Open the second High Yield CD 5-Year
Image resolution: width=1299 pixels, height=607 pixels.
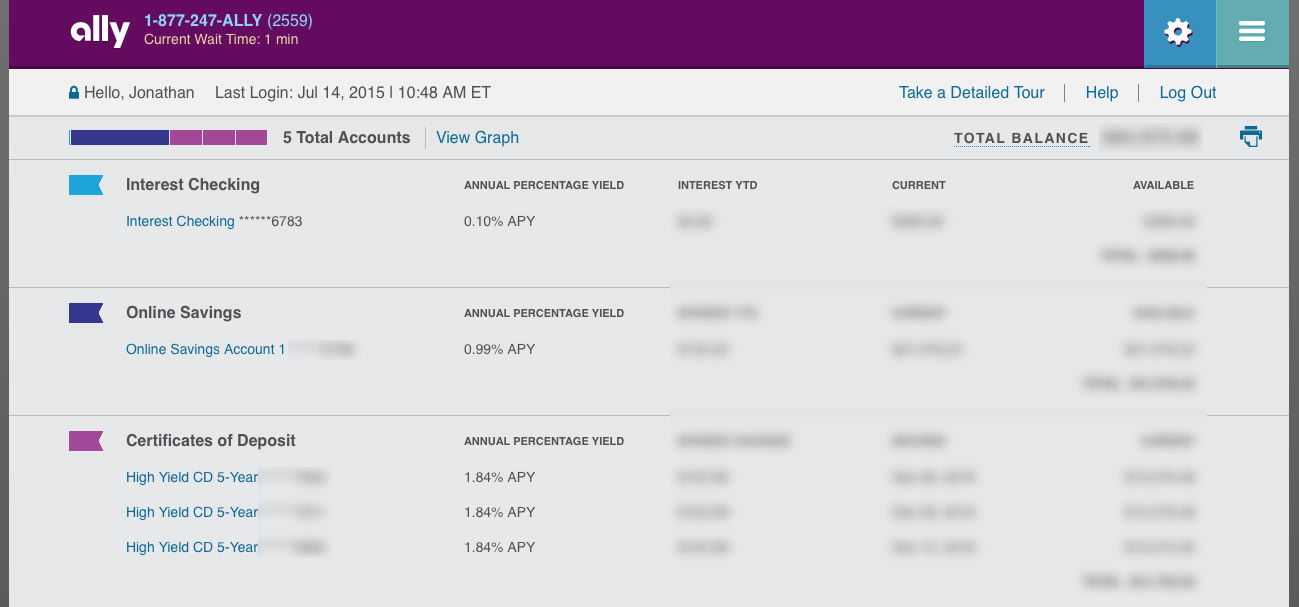coord(192,512)
